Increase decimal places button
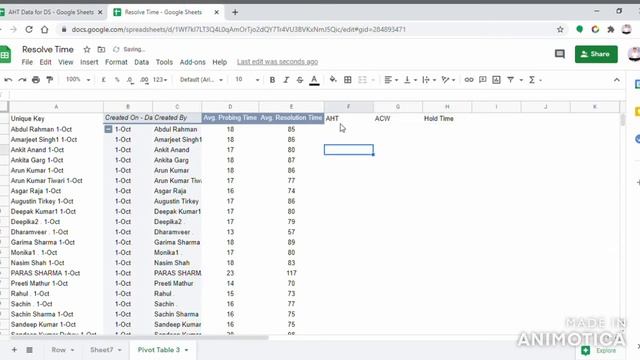Viewport: 640px width, 360px height. coord(144,80)
